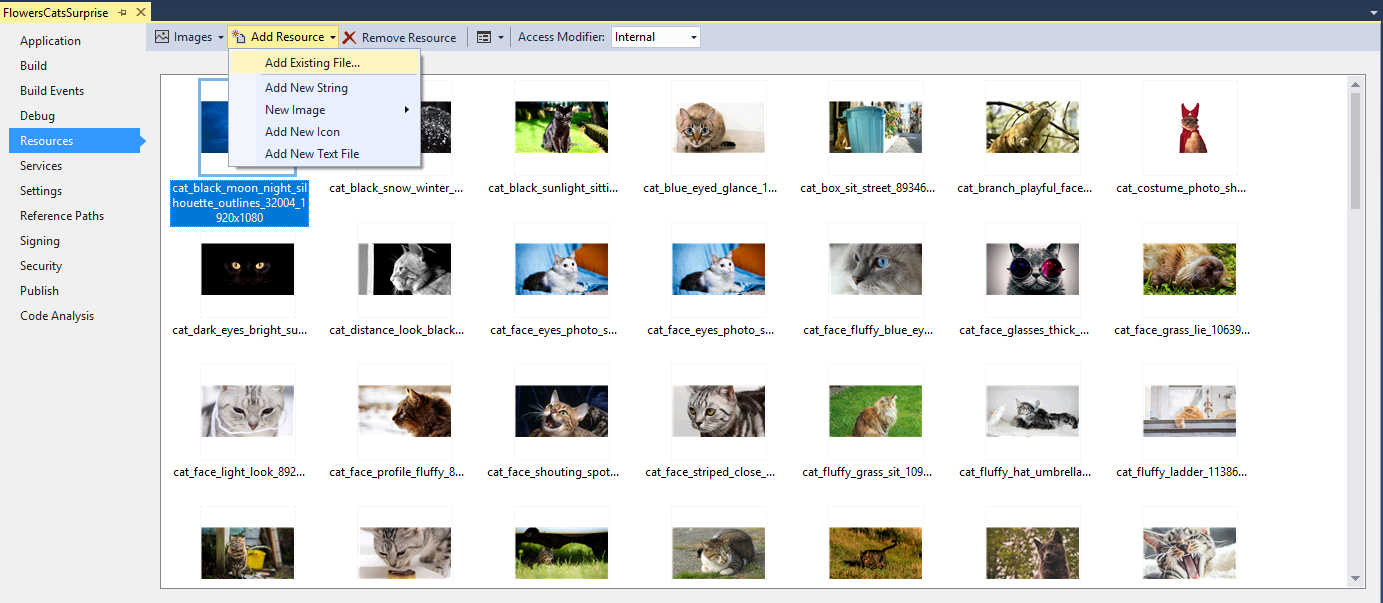Click the scrollbar up arrow
This screenshot has height=603, width=1383.
1355,84
